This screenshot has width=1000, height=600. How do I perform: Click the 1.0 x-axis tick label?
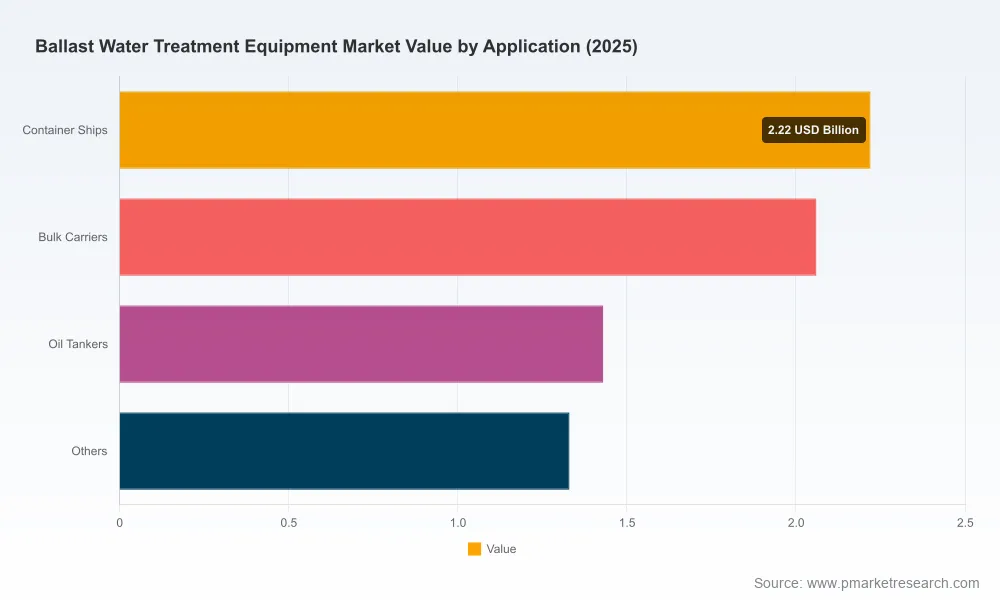pyautogui.click(x=458, y=523)
